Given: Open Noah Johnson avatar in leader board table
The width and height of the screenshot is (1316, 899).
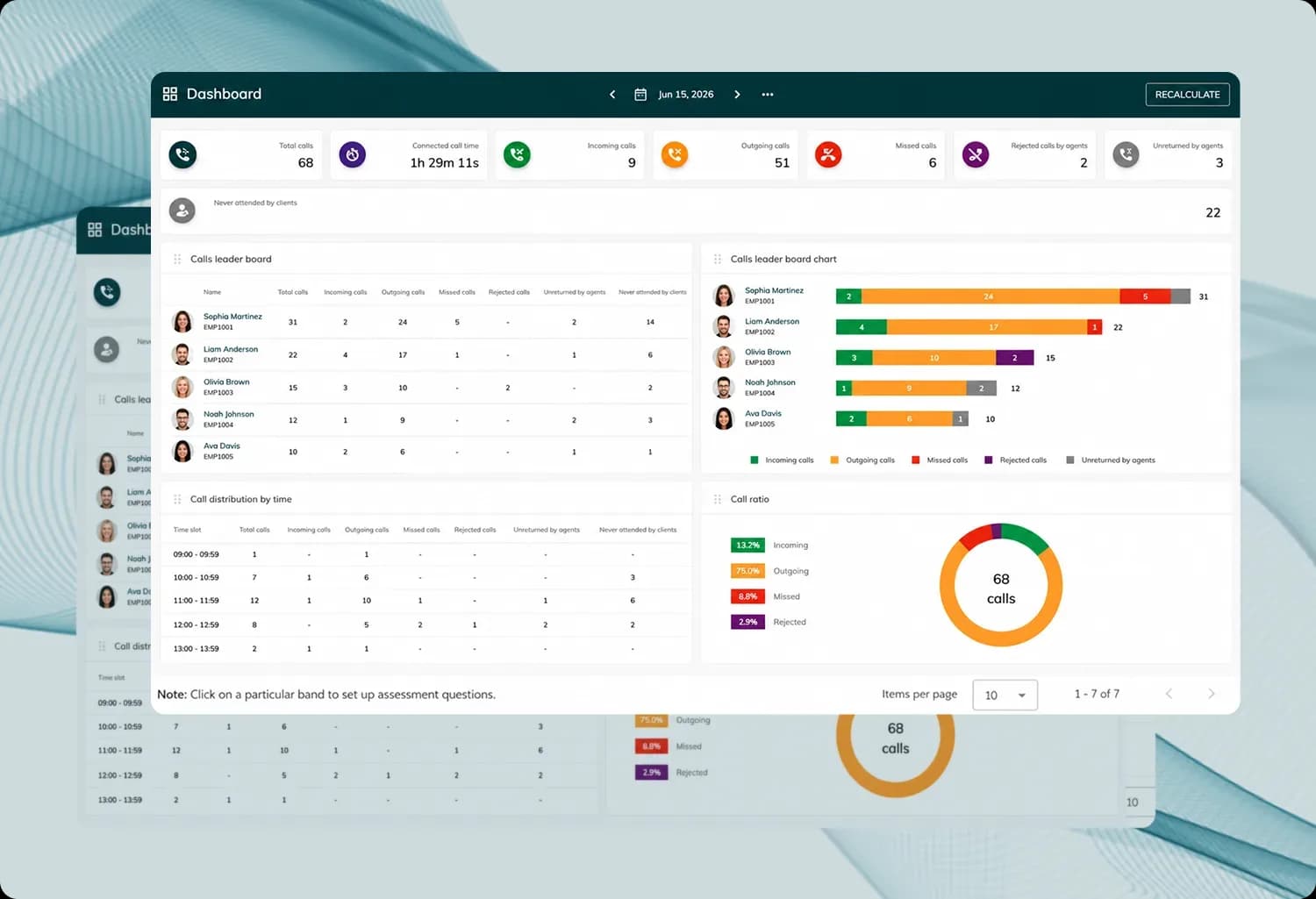Looking at the screenshot, I should point(182,419).
